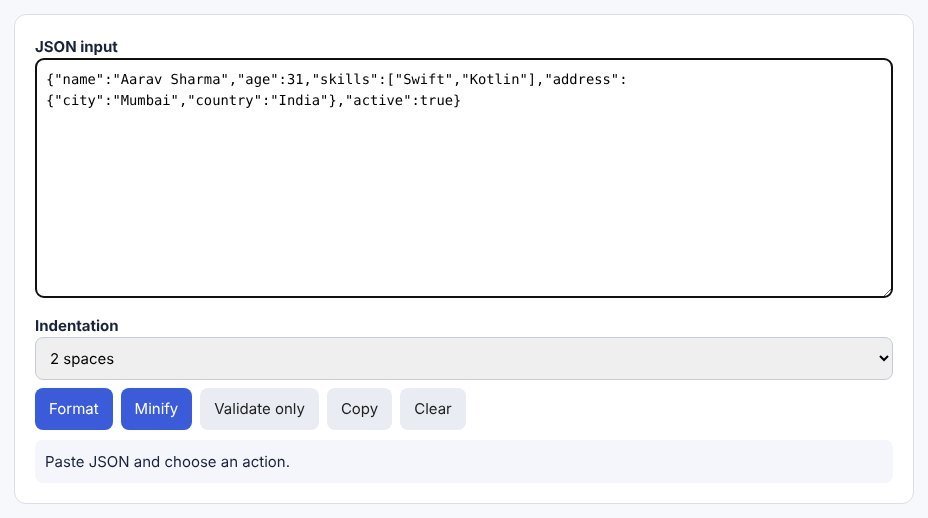Viewport: 928px width, 518px height.
Task: Clear the JSON input
Action: [433, 409]
